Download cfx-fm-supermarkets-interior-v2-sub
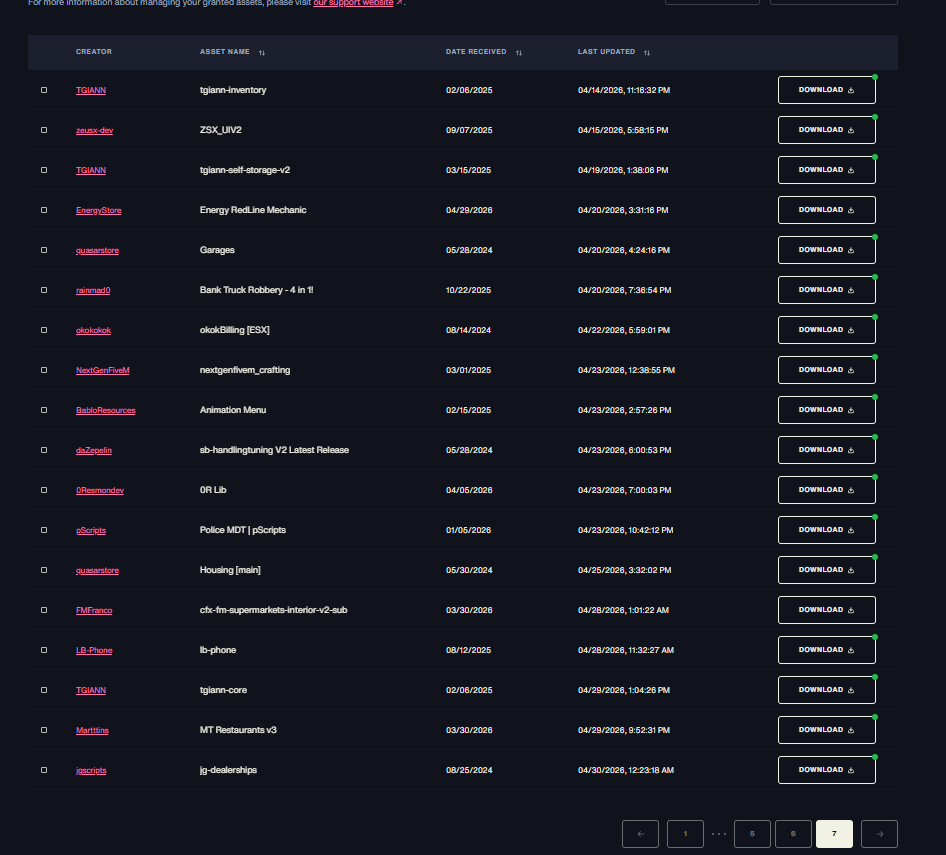Image resolution: width=946 pixels, height=855 pixels. pyautogui.click(x=827, y=610)
